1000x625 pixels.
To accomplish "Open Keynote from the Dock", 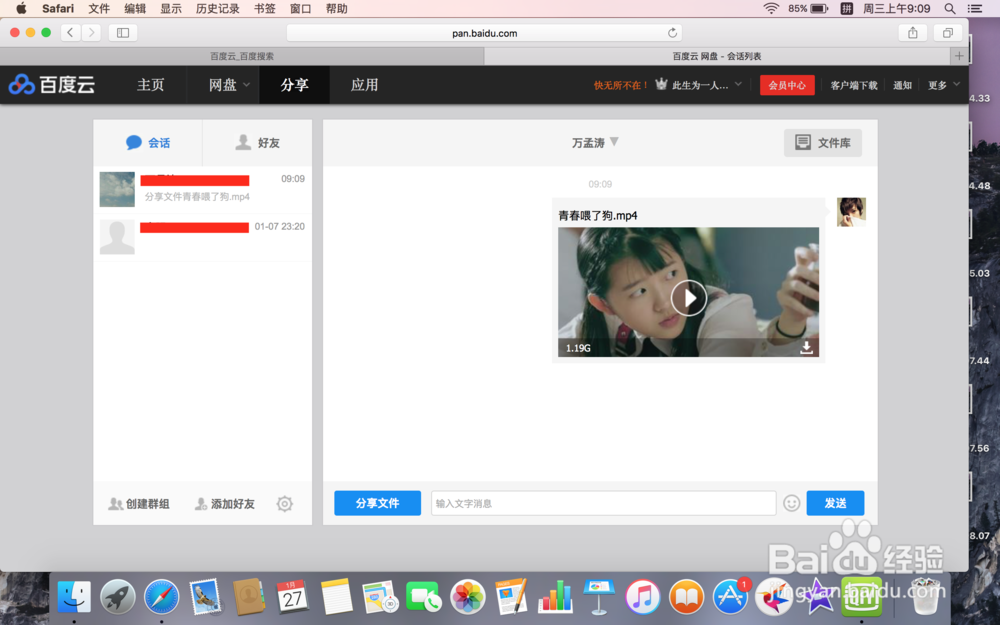I will (598, 597).
